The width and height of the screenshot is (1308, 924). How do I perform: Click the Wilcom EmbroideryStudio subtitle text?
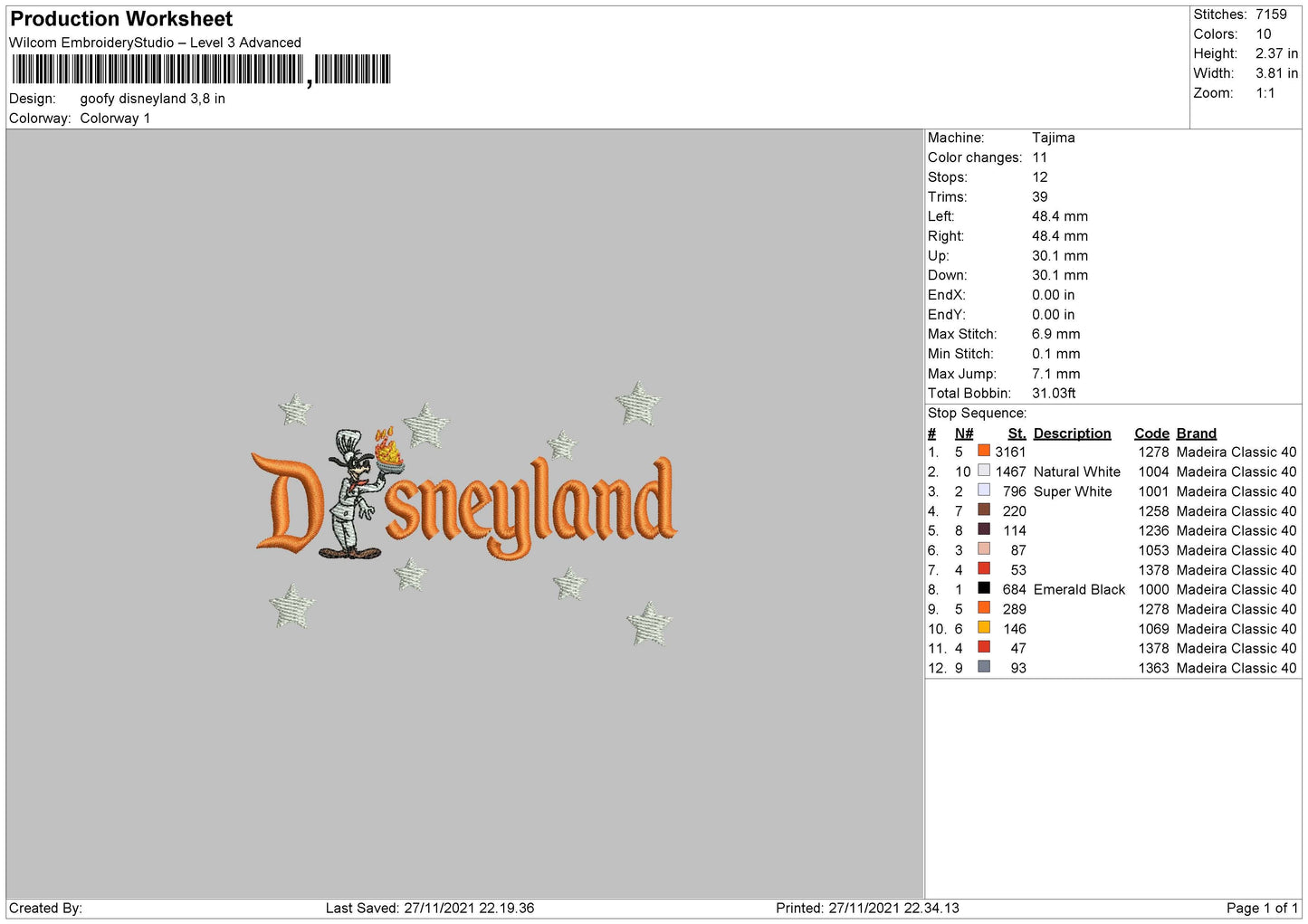(155, 43)
